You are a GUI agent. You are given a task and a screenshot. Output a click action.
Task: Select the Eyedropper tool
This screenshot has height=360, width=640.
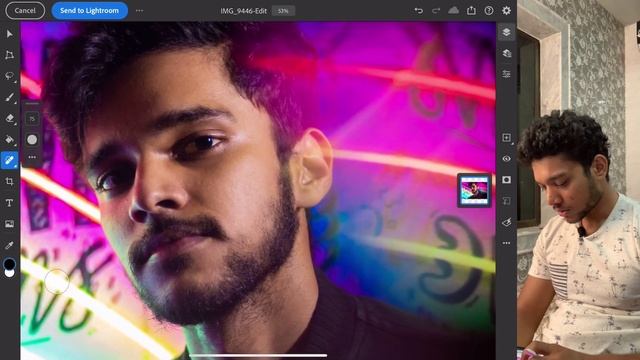[x=9, y=245]
